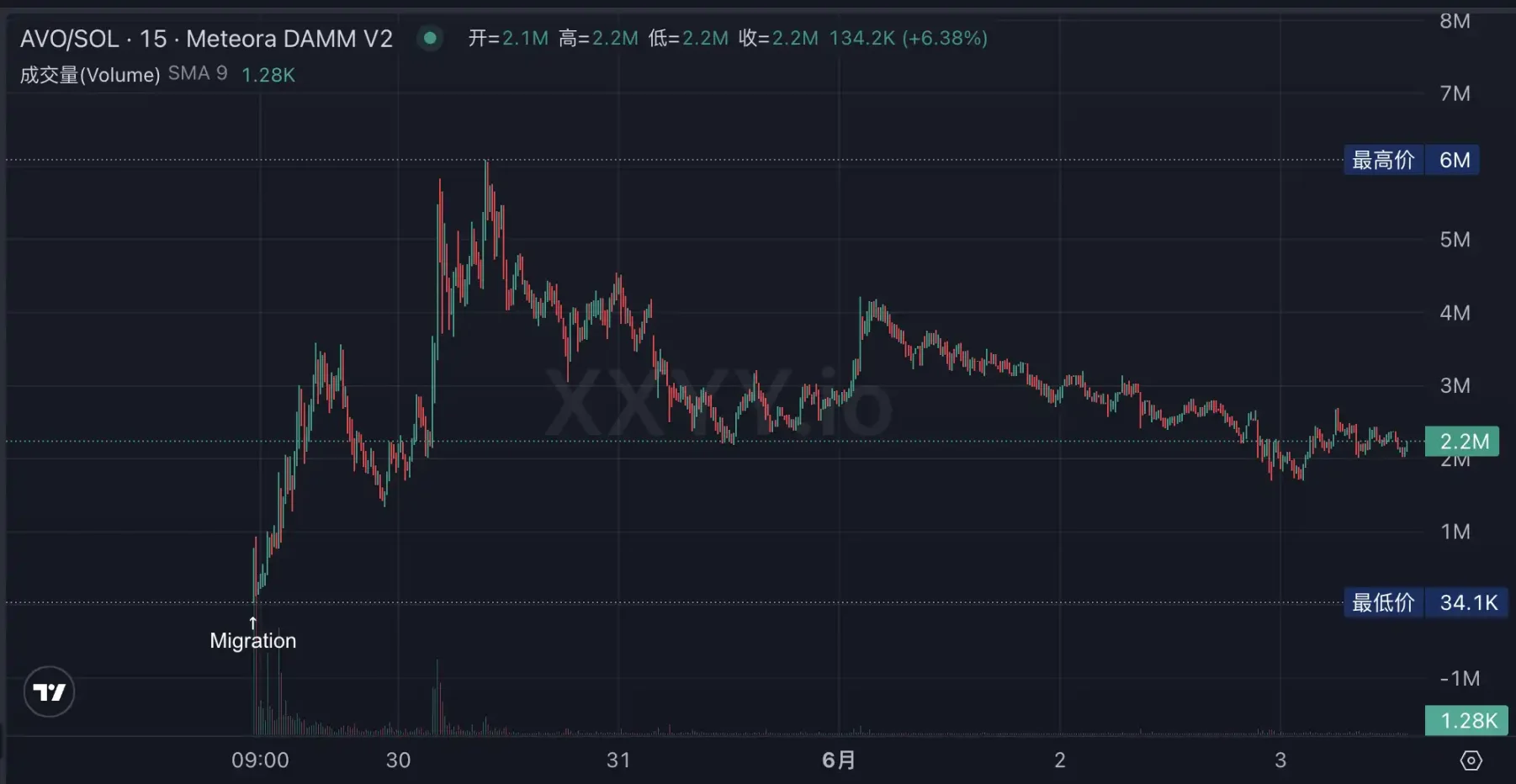Click the -1M price scale label
The image size is (1516, 784).
click(x=1459, y=678)
